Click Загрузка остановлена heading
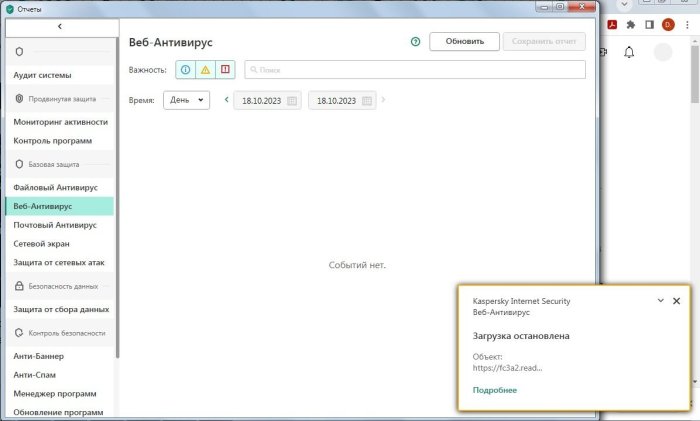Viewport: 700px width, 421px height. point(521,336)
